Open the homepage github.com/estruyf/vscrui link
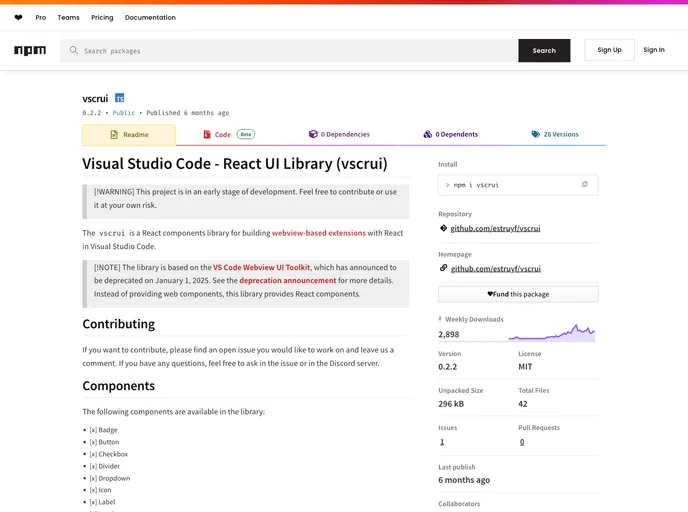The height and width of the screenshot is (512, 688). coord(495,269)
